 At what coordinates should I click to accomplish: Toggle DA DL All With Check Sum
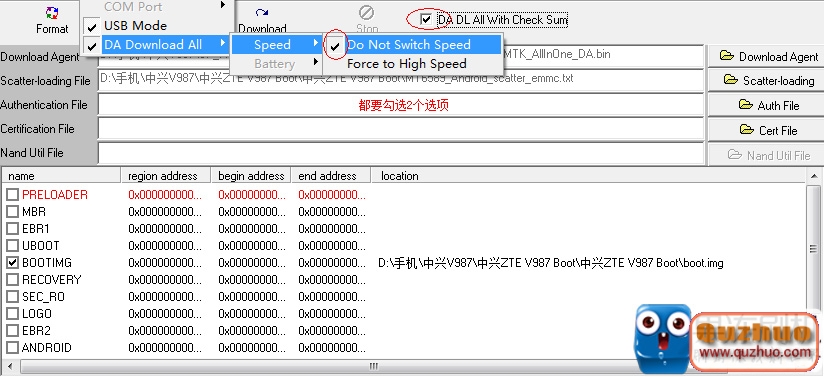[426, 20]
